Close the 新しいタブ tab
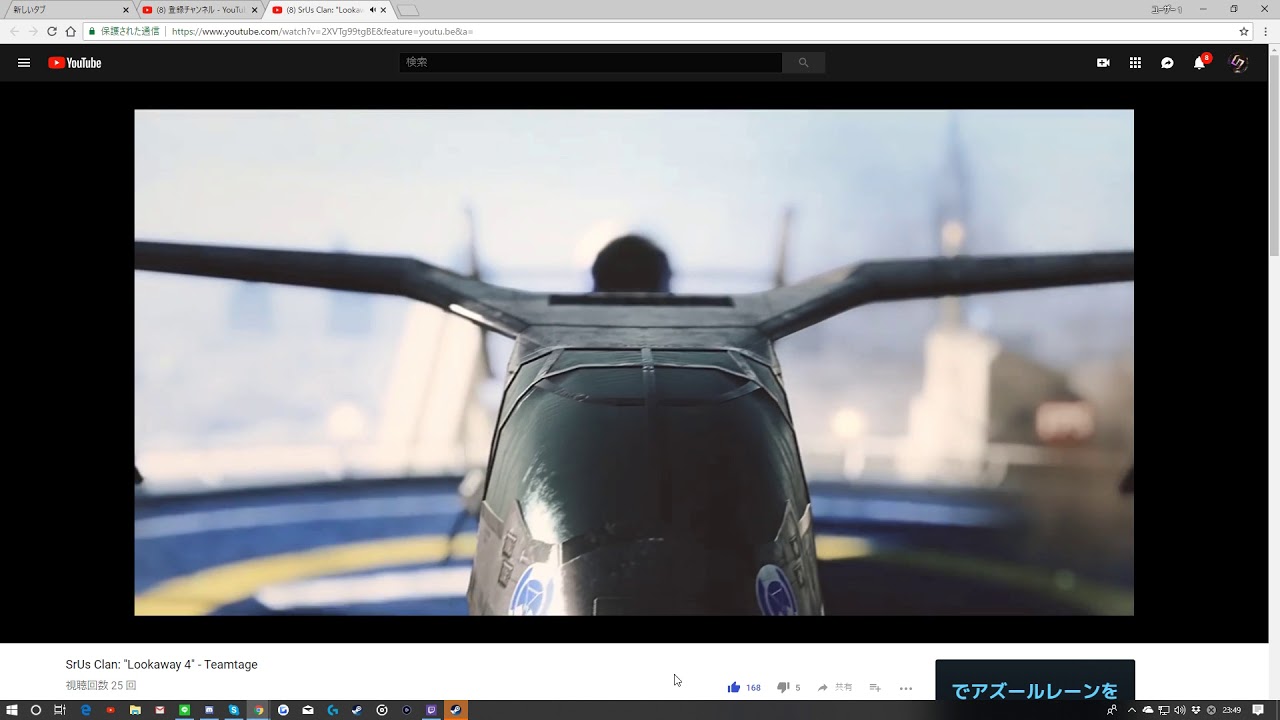The width and height of the screenshot is (1280, 720). (126, 10)
